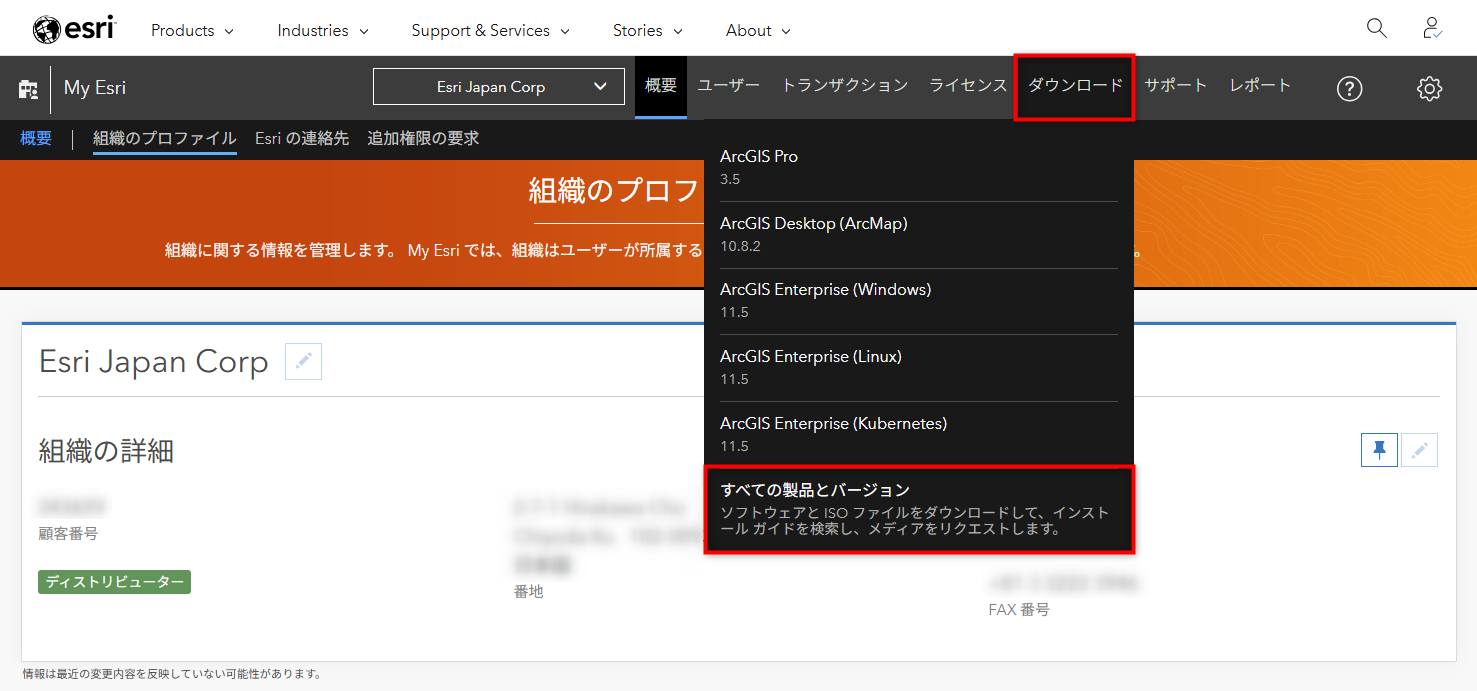Choose ArcGIS Enterprise (Kubernetes) 11.5
This screenshot has height=691, width=1477.
(919, 434)
